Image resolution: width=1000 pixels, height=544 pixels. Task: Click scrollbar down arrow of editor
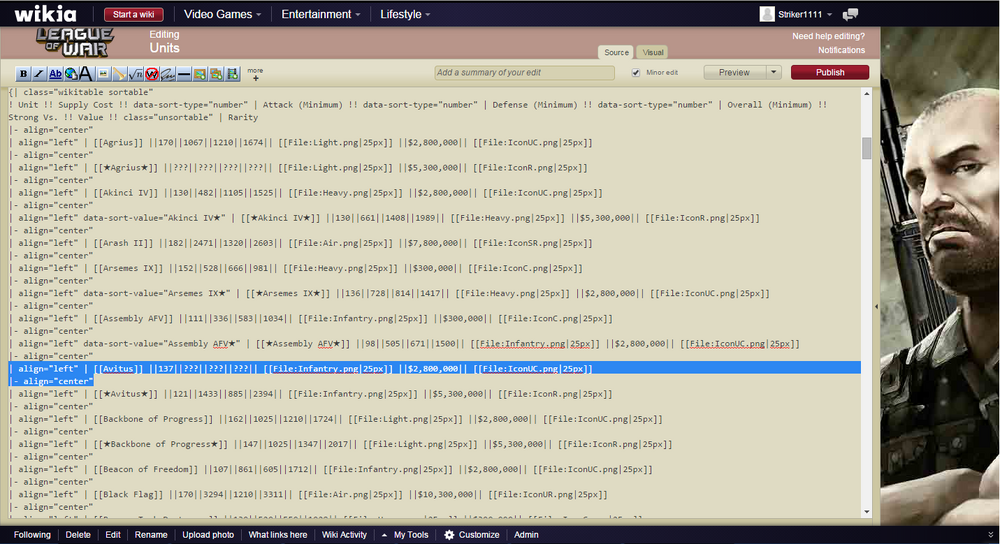(867, 511)
